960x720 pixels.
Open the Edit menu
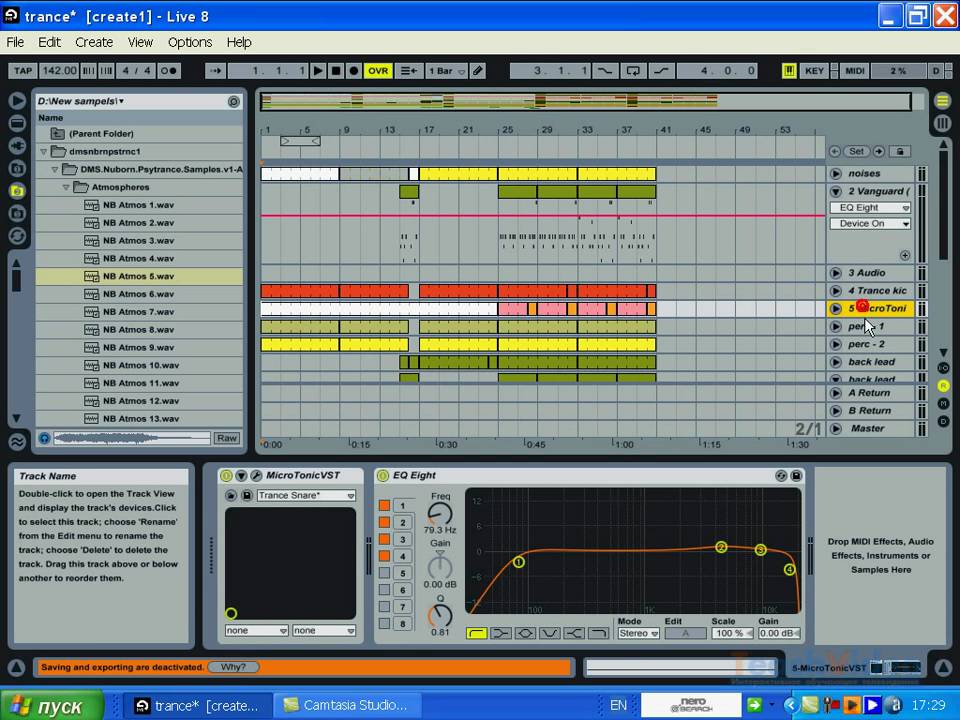[50, 42]
